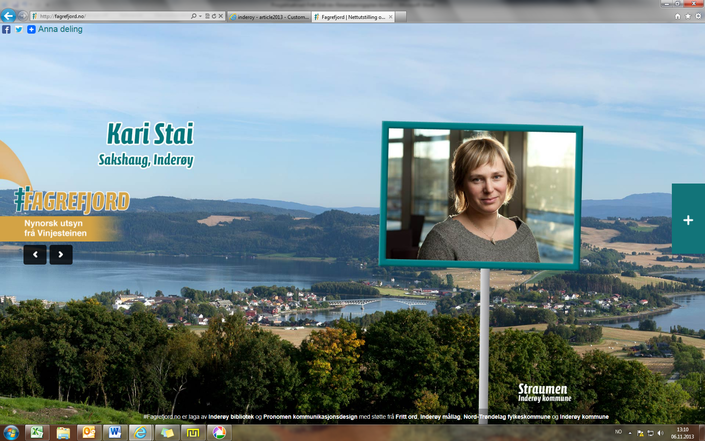
Task: Open address bar autocomplete dropdown arrow
Action: click(200, 16)
